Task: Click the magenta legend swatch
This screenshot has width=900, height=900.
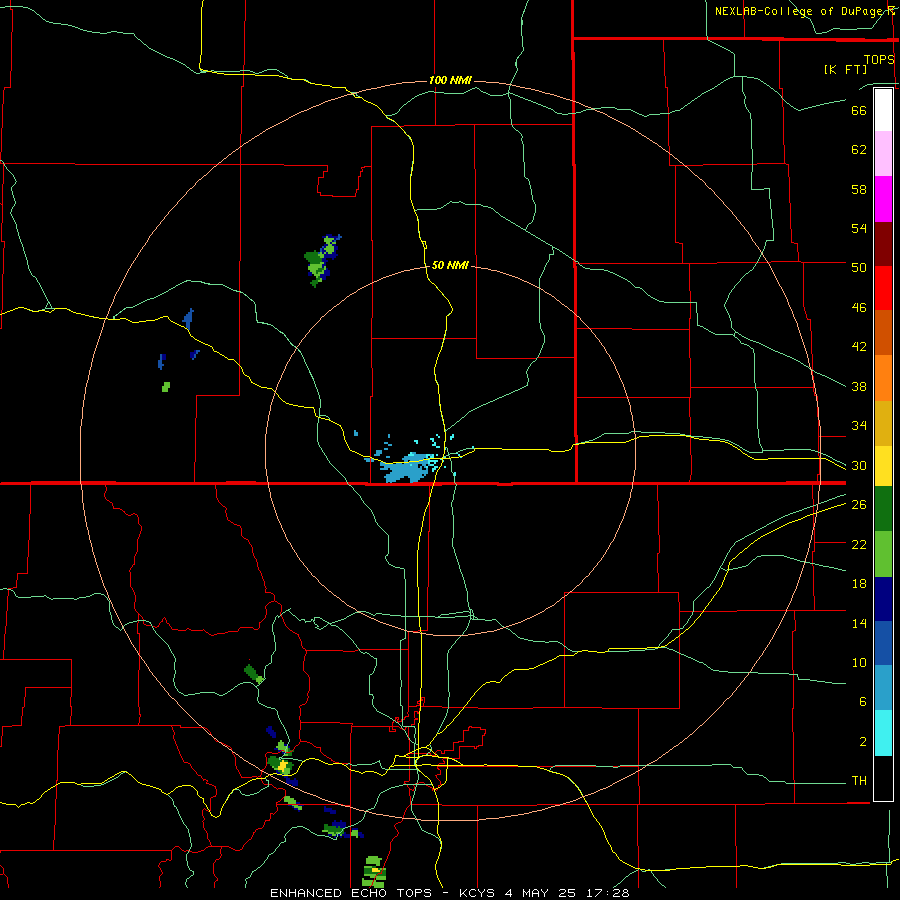Action: (883, 199)
